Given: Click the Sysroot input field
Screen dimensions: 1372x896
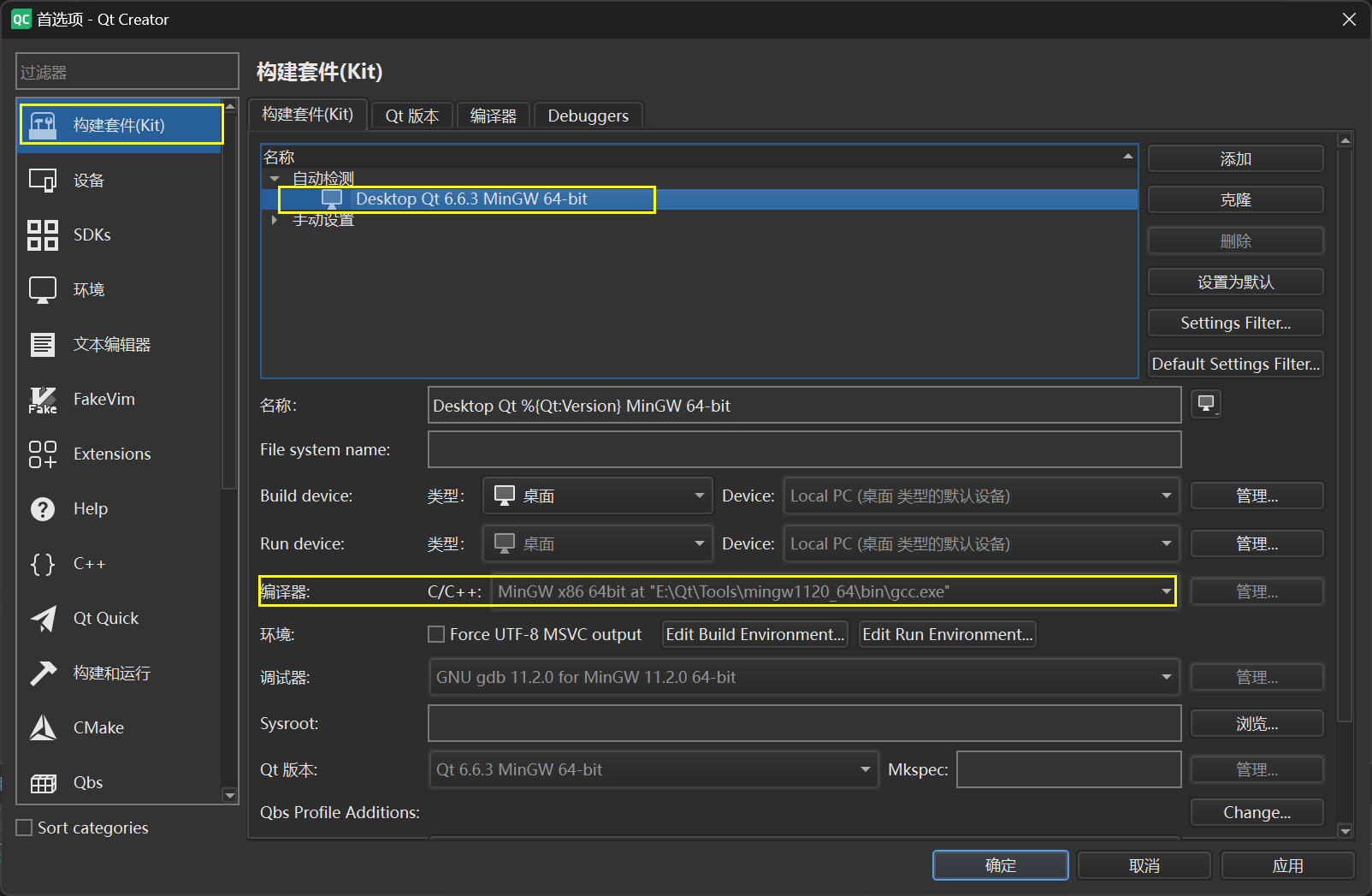Looking at the screenshot, I should tap(805, 723).
